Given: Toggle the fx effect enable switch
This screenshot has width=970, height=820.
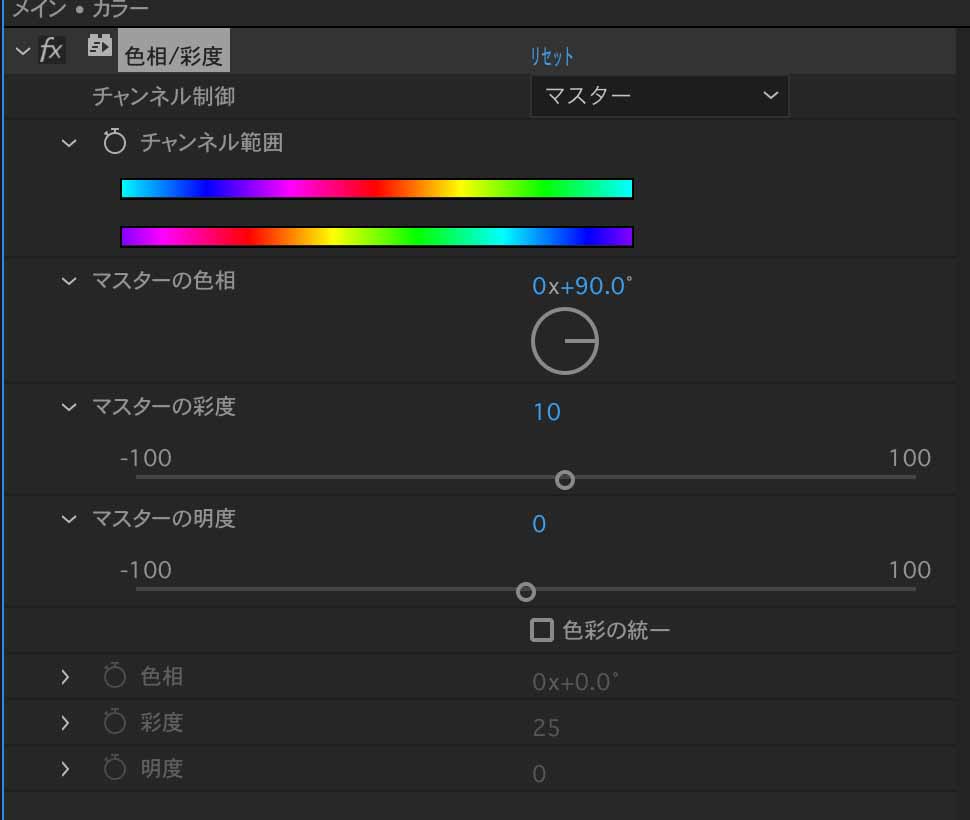Looking at the screenshot, I should coord(51,49).
